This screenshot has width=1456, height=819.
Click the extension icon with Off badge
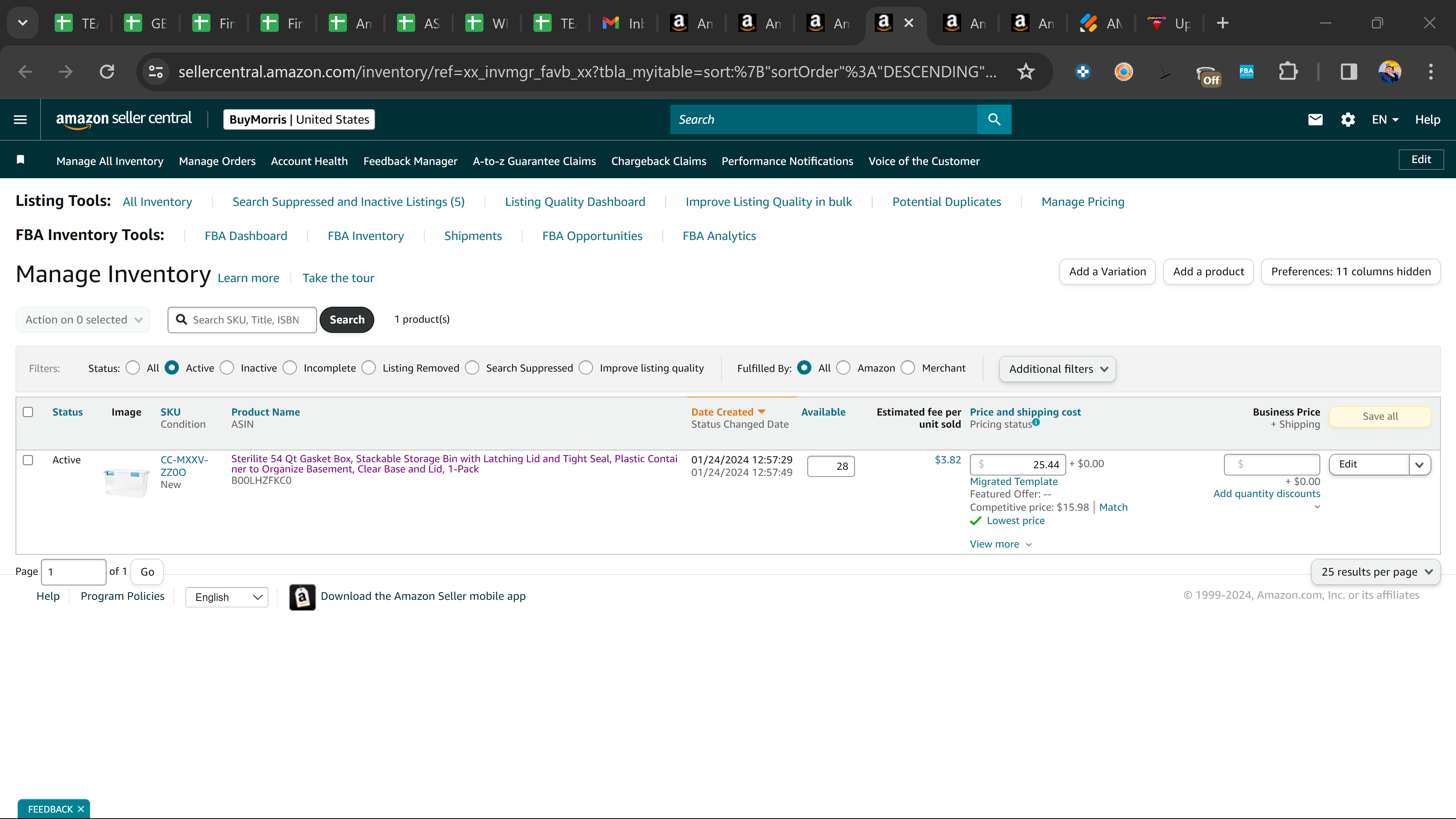(1208, 74)
